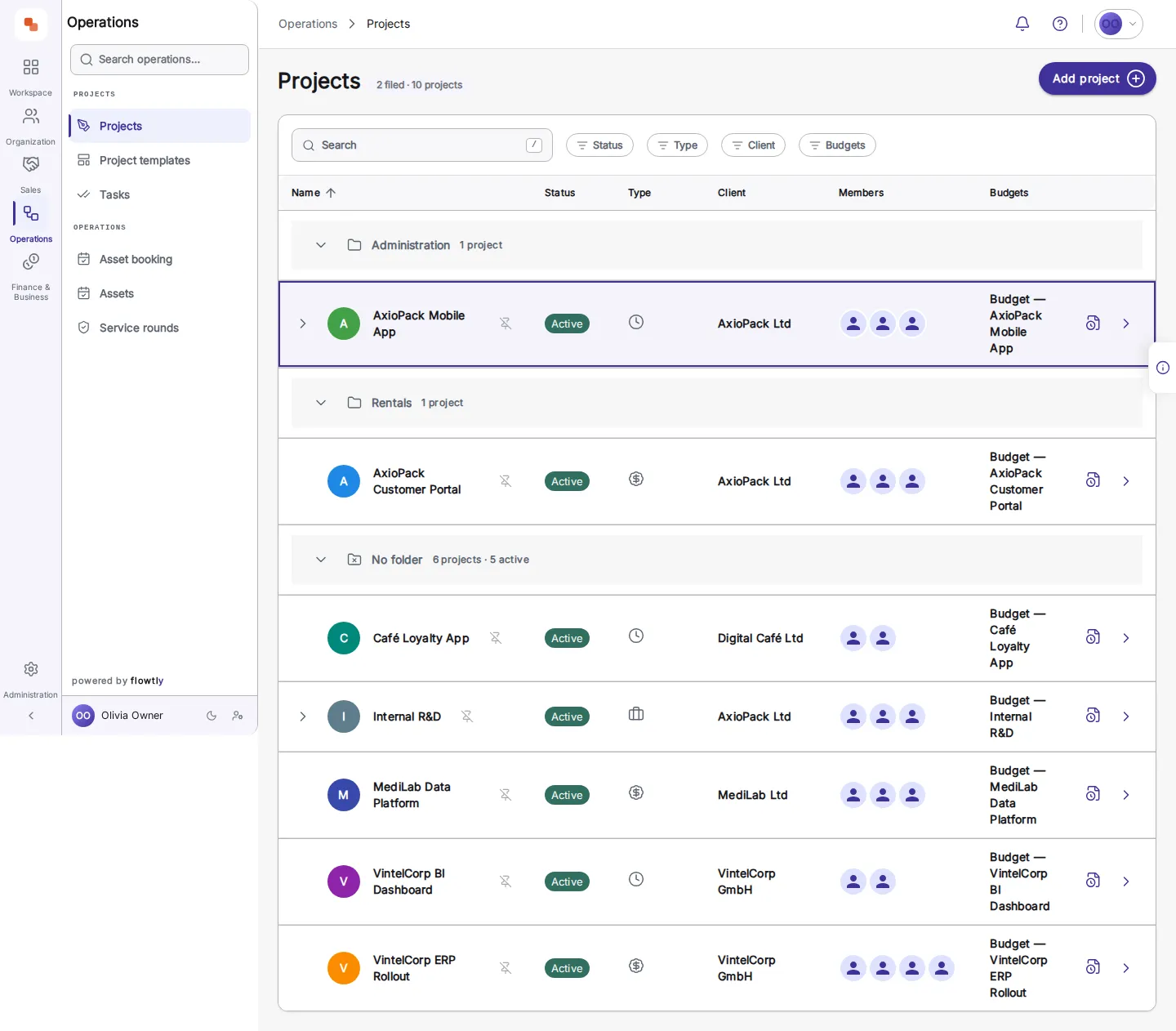
Task: Collapse the Administration folder group
Action: [321, 245]
